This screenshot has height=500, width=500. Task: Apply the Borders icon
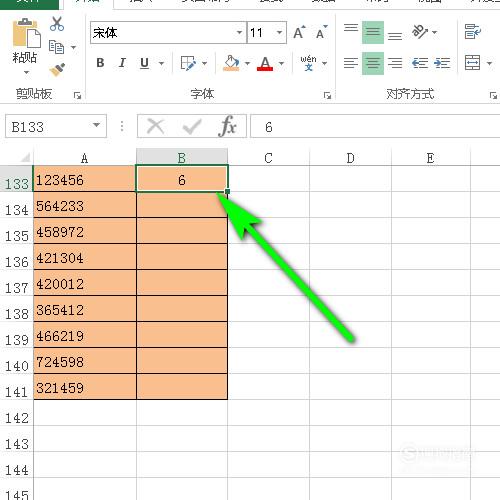click(x=188, y=63)
